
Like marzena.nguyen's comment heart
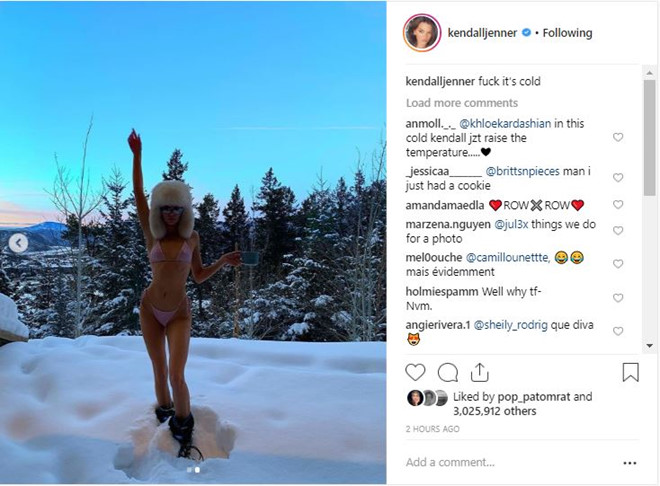point(617,231)
